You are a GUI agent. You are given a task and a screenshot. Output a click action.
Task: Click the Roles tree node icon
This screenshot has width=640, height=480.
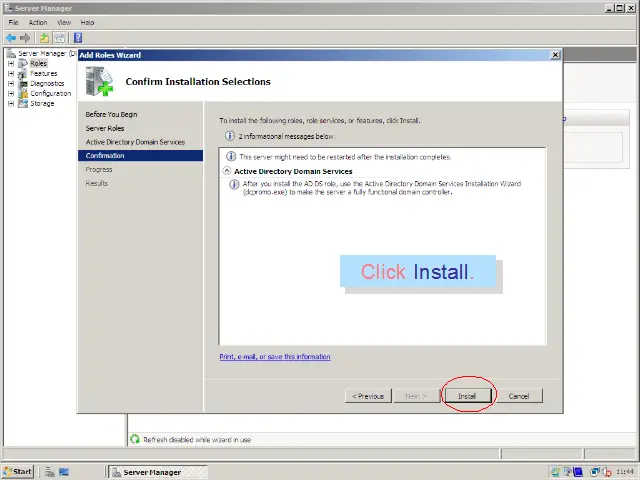coord(23,63)
